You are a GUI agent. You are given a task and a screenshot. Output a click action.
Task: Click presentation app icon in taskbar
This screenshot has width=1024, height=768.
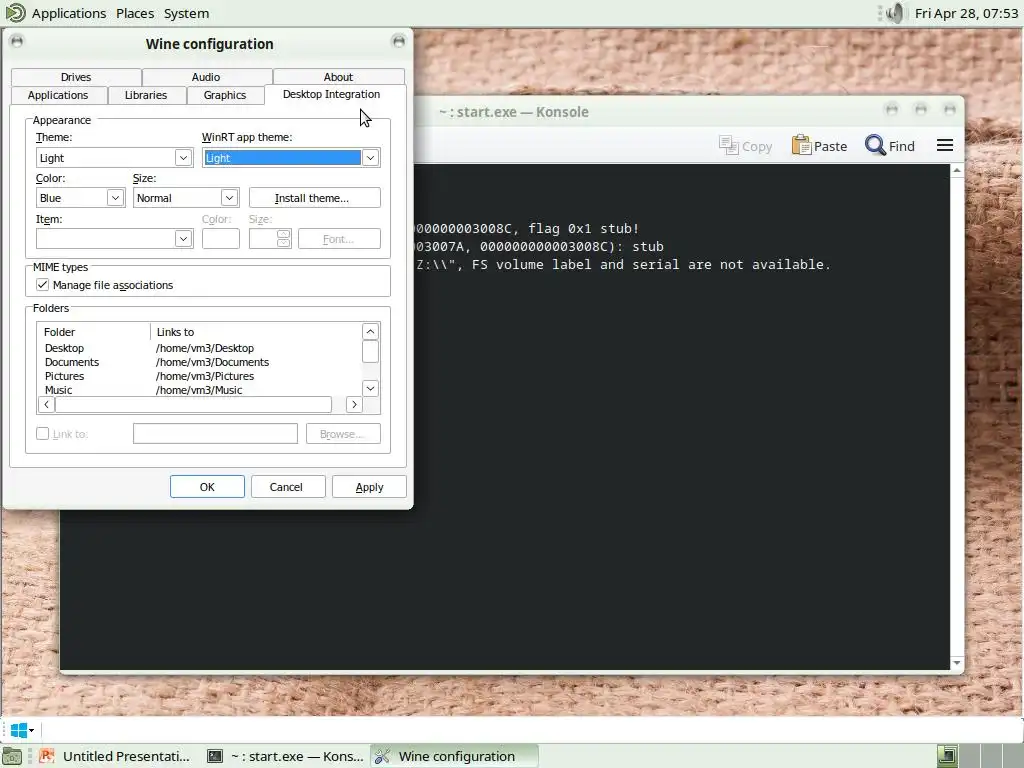tap(46, 756)
